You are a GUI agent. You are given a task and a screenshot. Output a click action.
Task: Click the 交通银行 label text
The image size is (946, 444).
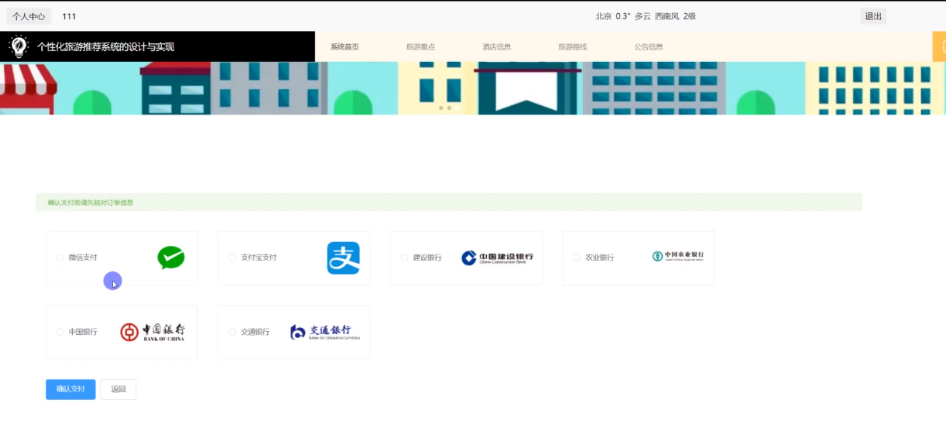pyautogui.click(x=255, y=332)
